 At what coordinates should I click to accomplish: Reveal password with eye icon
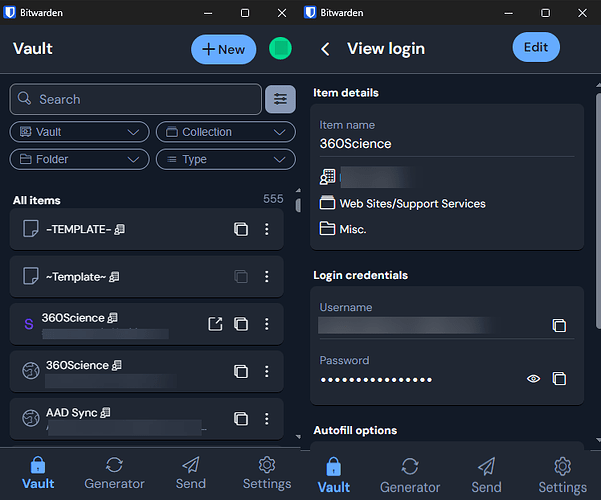pyautogui.click(x=533, y=379)
